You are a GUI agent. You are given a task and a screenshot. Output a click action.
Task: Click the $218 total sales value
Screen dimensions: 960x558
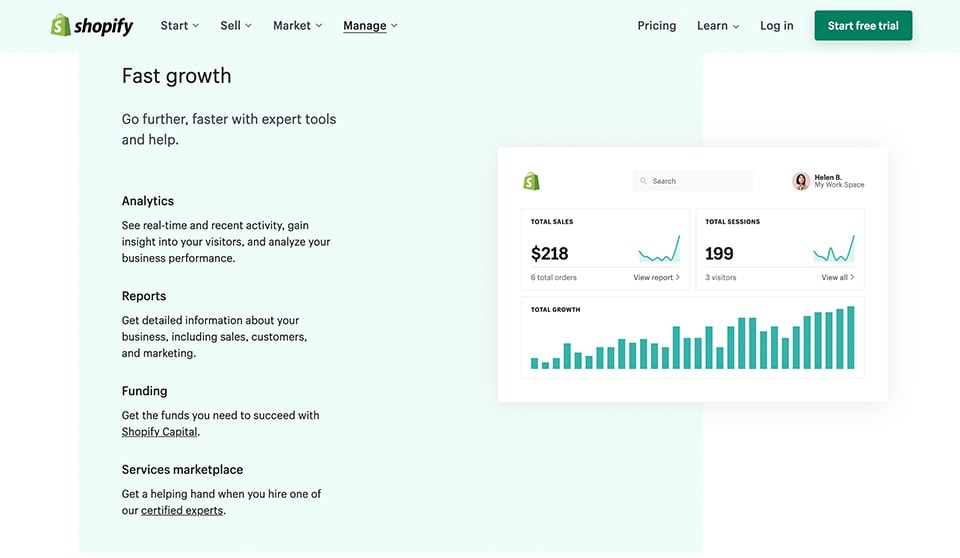[x=550, y=254]
